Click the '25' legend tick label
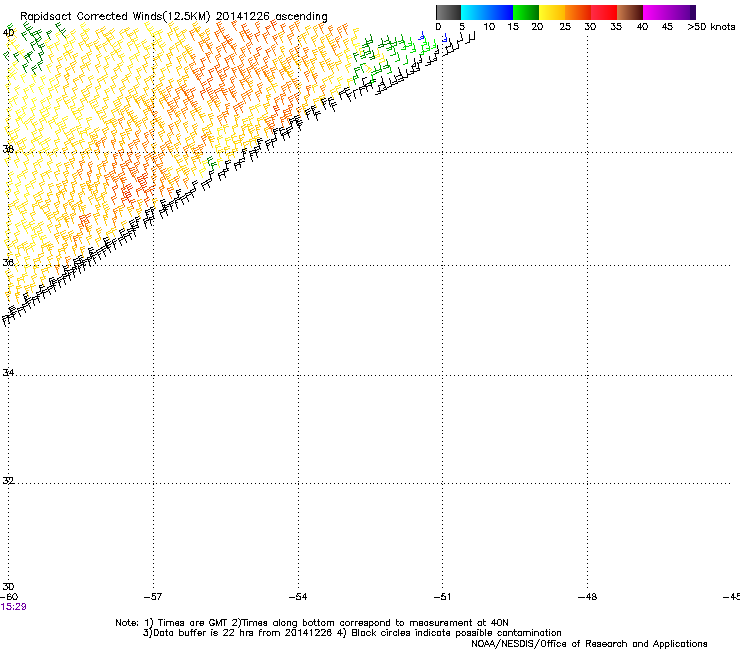This screenshot has width=740, height=650. pos(565,27)
